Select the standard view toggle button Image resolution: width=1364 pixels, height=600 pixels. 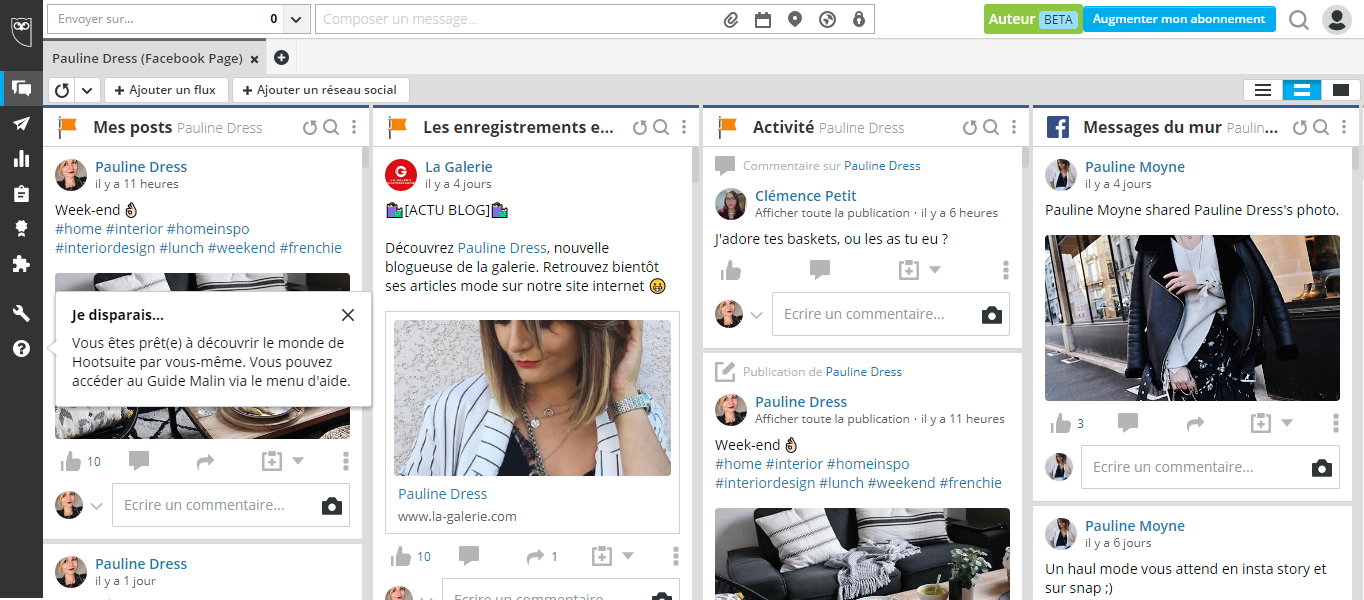coord(1302,90)
